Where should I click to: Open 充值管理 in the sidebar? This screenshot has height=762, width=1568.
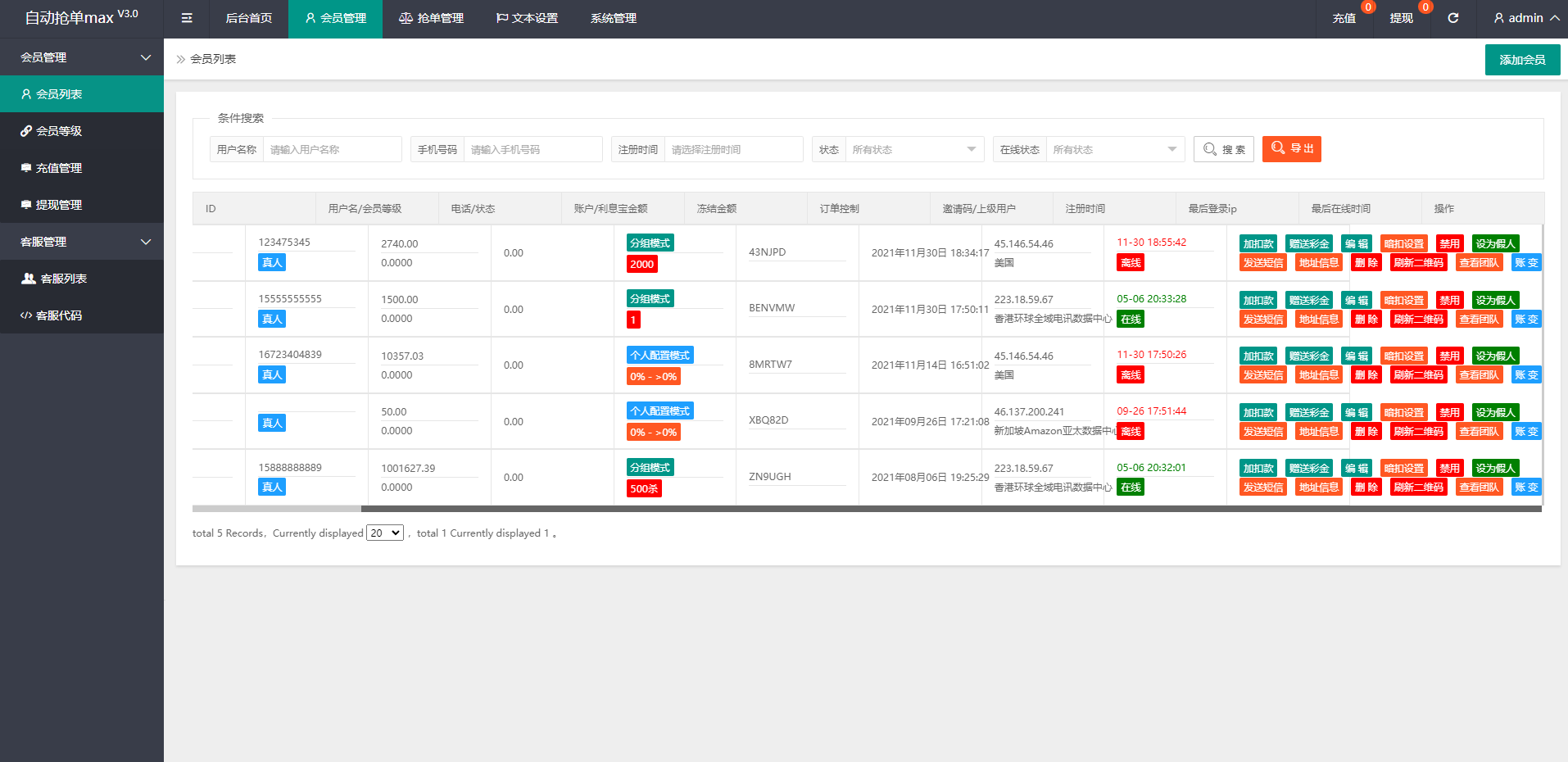click(x=59, y=168)
